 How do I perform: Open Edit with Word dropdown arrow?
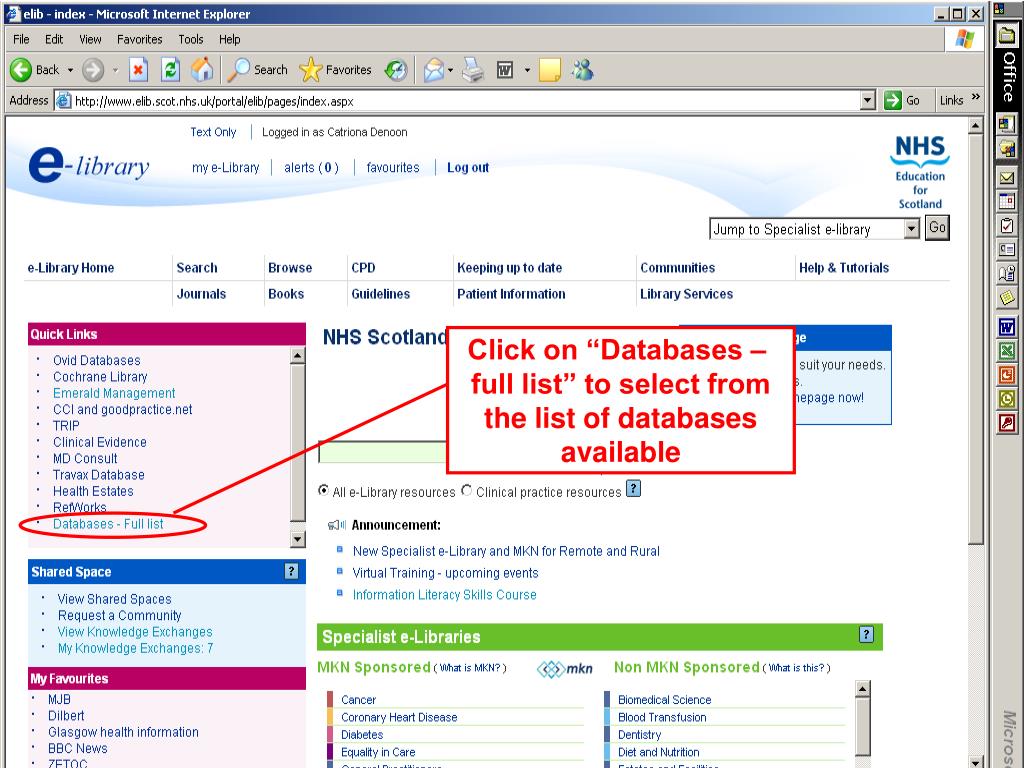[527, 70]
